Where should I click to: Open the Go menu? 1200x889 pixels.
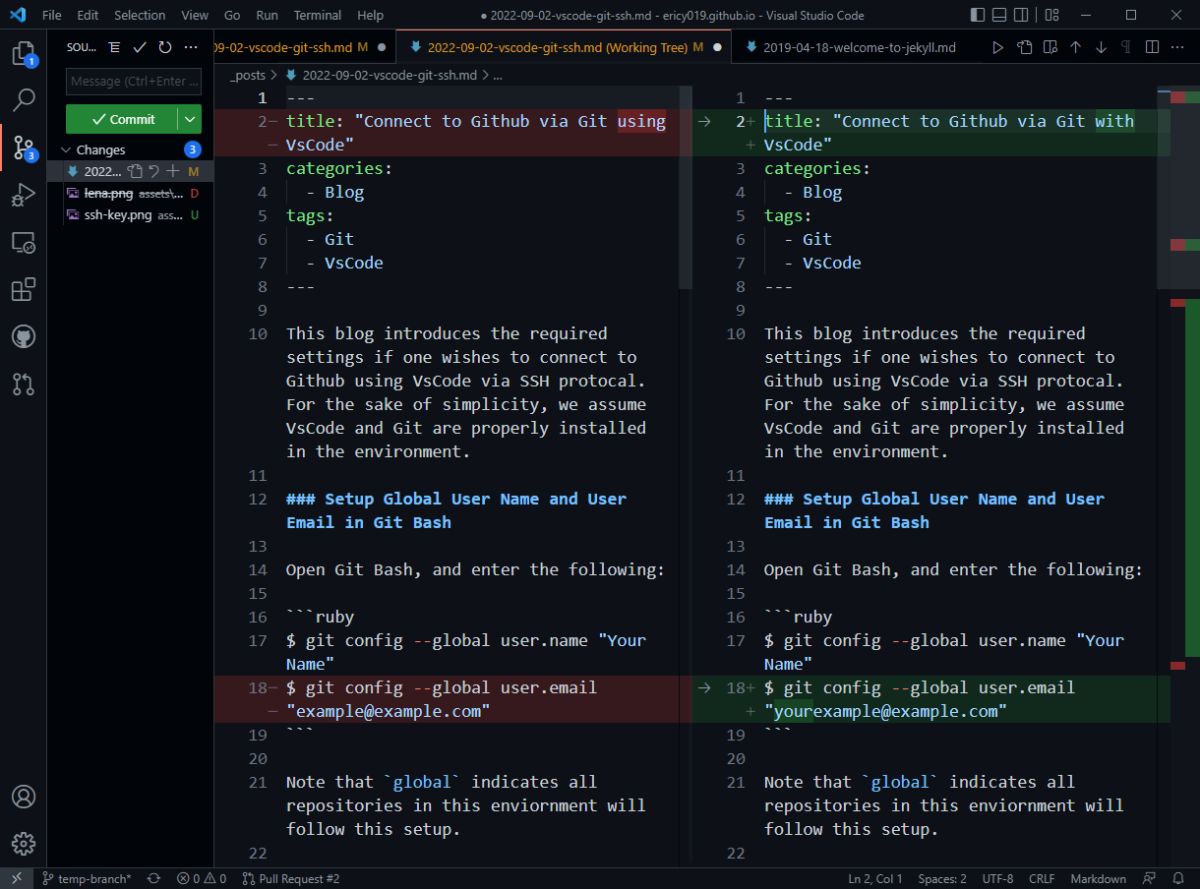click(232, 15)
